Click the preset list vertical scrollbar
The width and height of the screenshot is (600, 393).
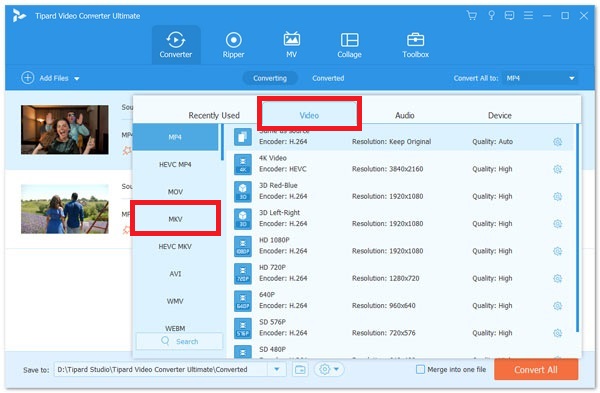click(577, 228)
